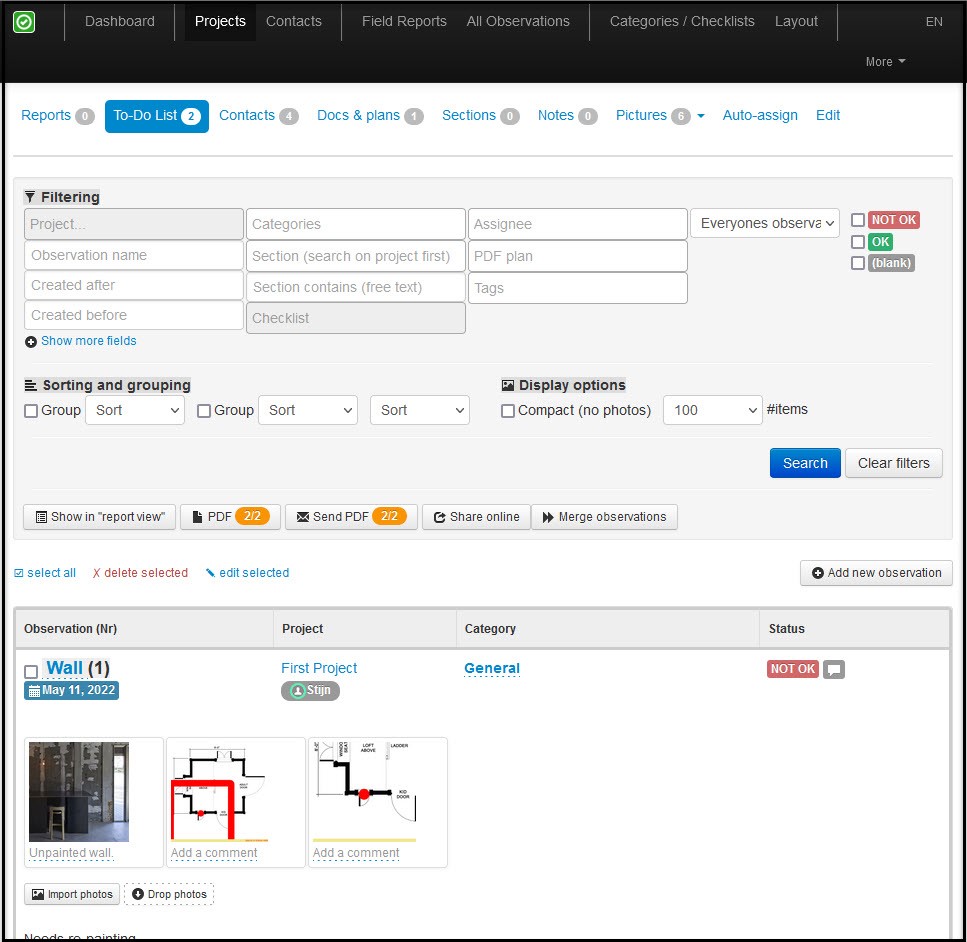Click the Send PDF envelope button

[351, 517]
